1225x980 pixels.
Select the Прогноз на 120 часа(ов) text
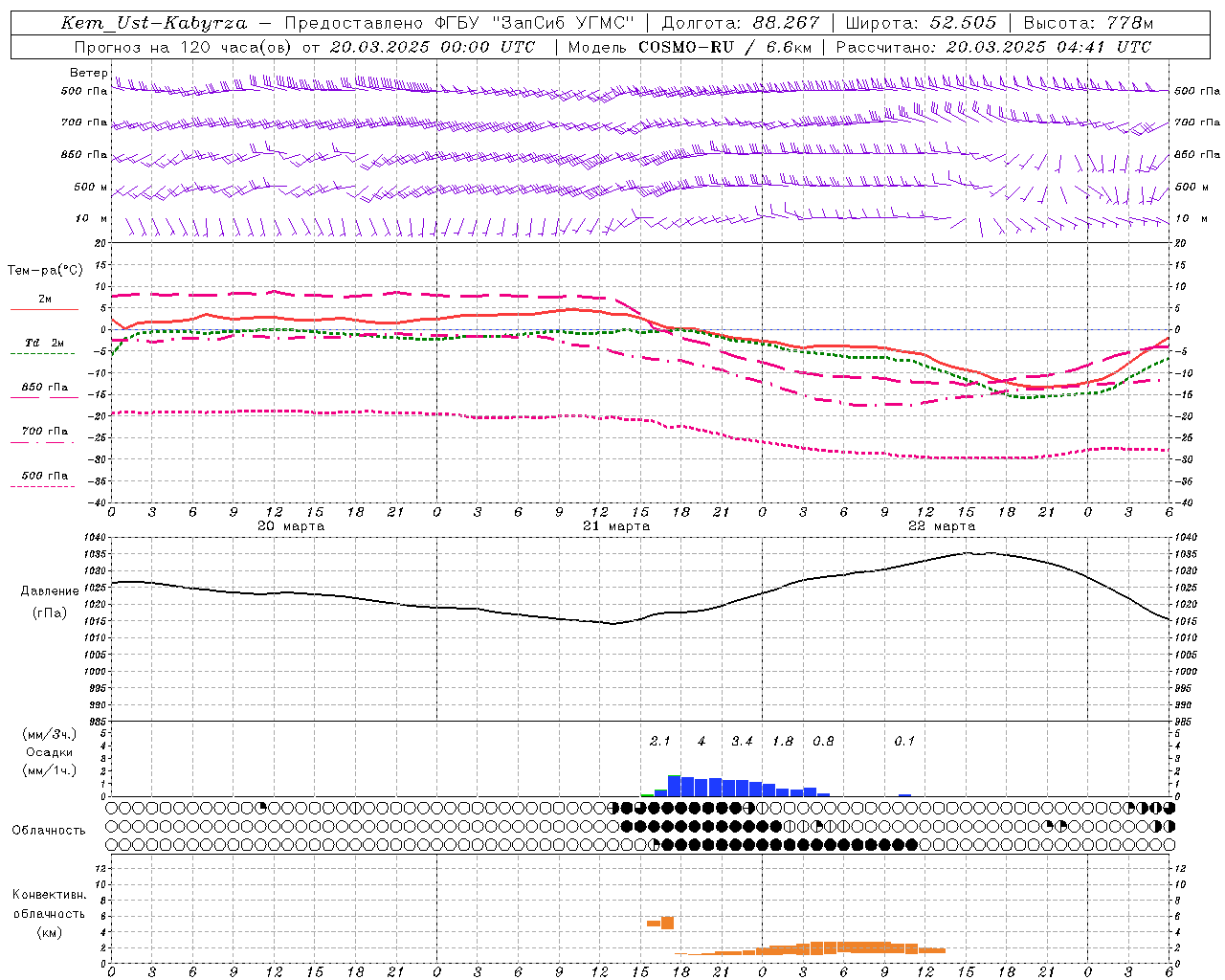(183, 47)
